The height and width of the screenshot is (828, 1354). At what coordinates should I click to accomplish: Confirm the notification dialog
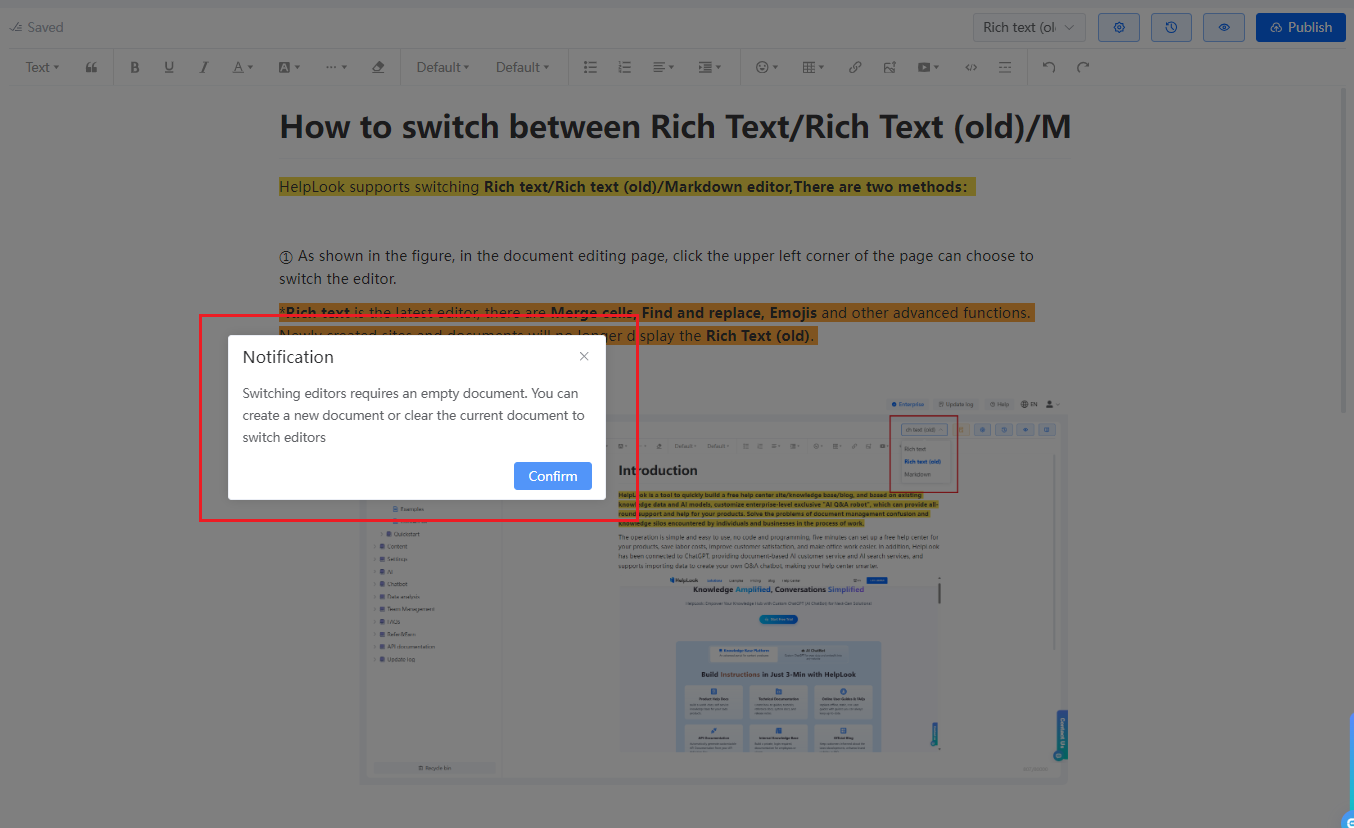[552, 476]
